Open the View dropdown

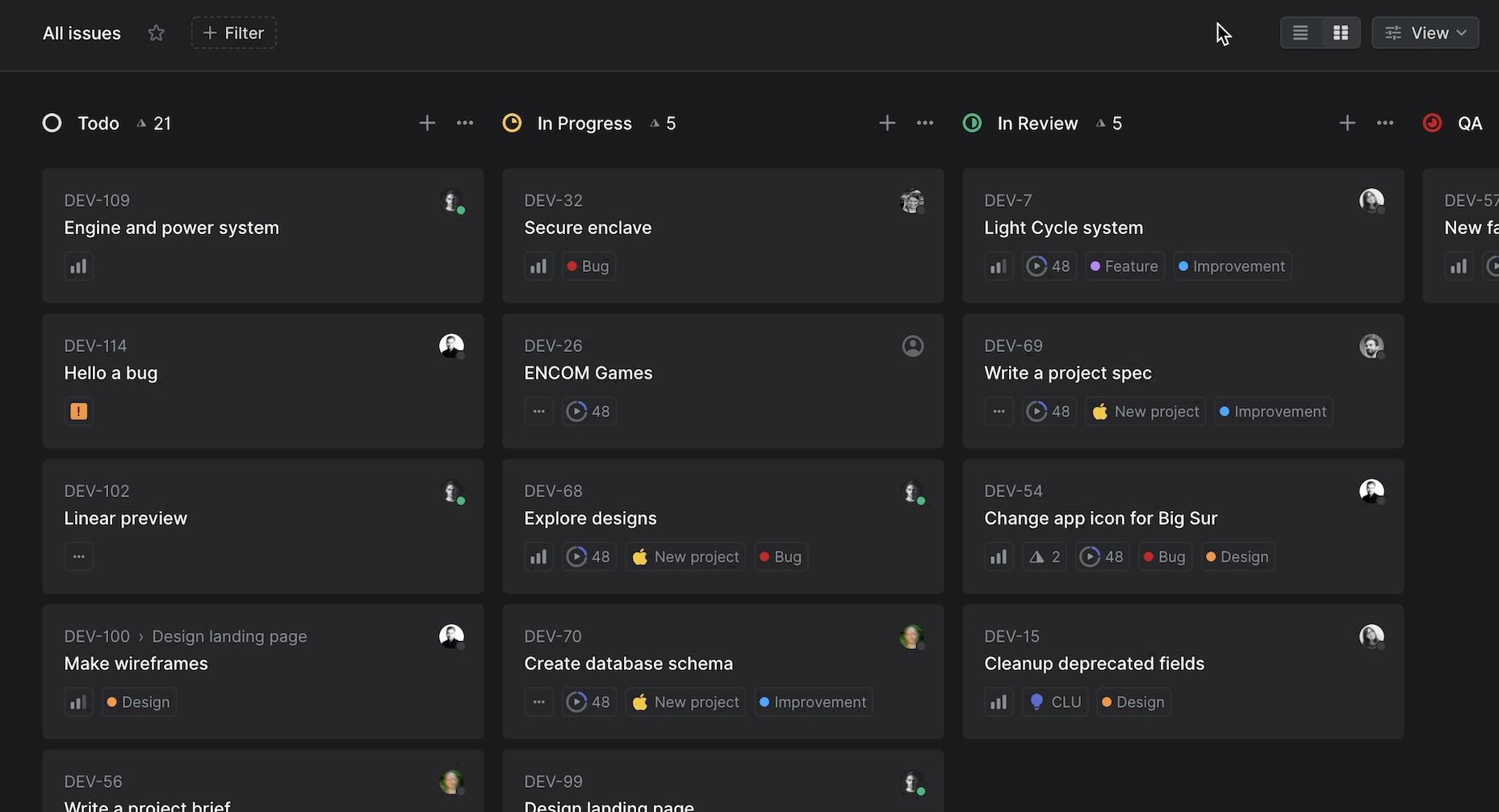tap(1426, 32)
